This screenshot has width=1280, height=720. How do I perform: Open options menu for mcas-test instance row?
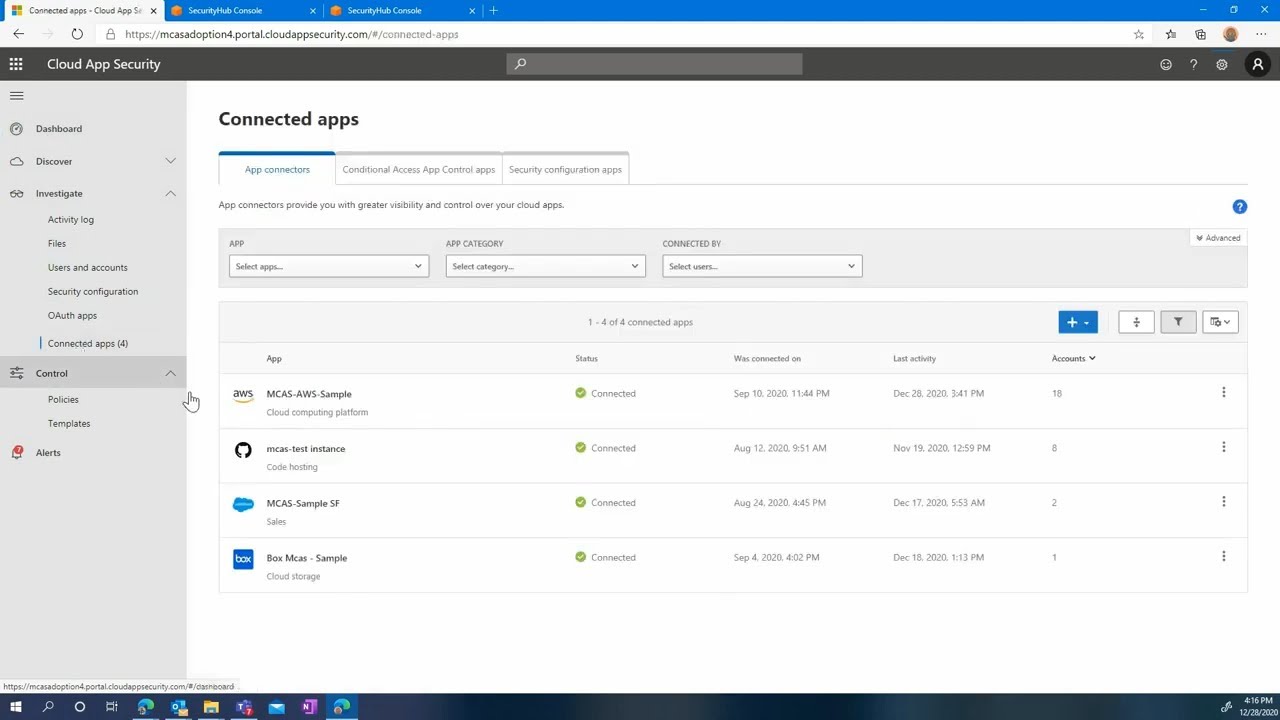click(1223, 448)
